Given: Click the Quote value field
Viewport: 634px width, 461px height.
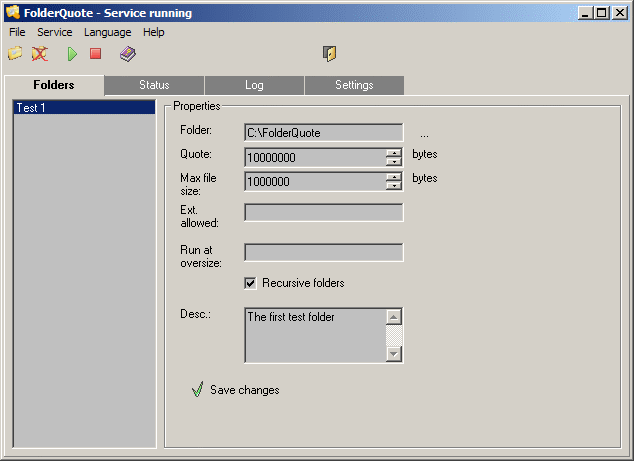Looking at the screenshot, I should pos(315,157).
